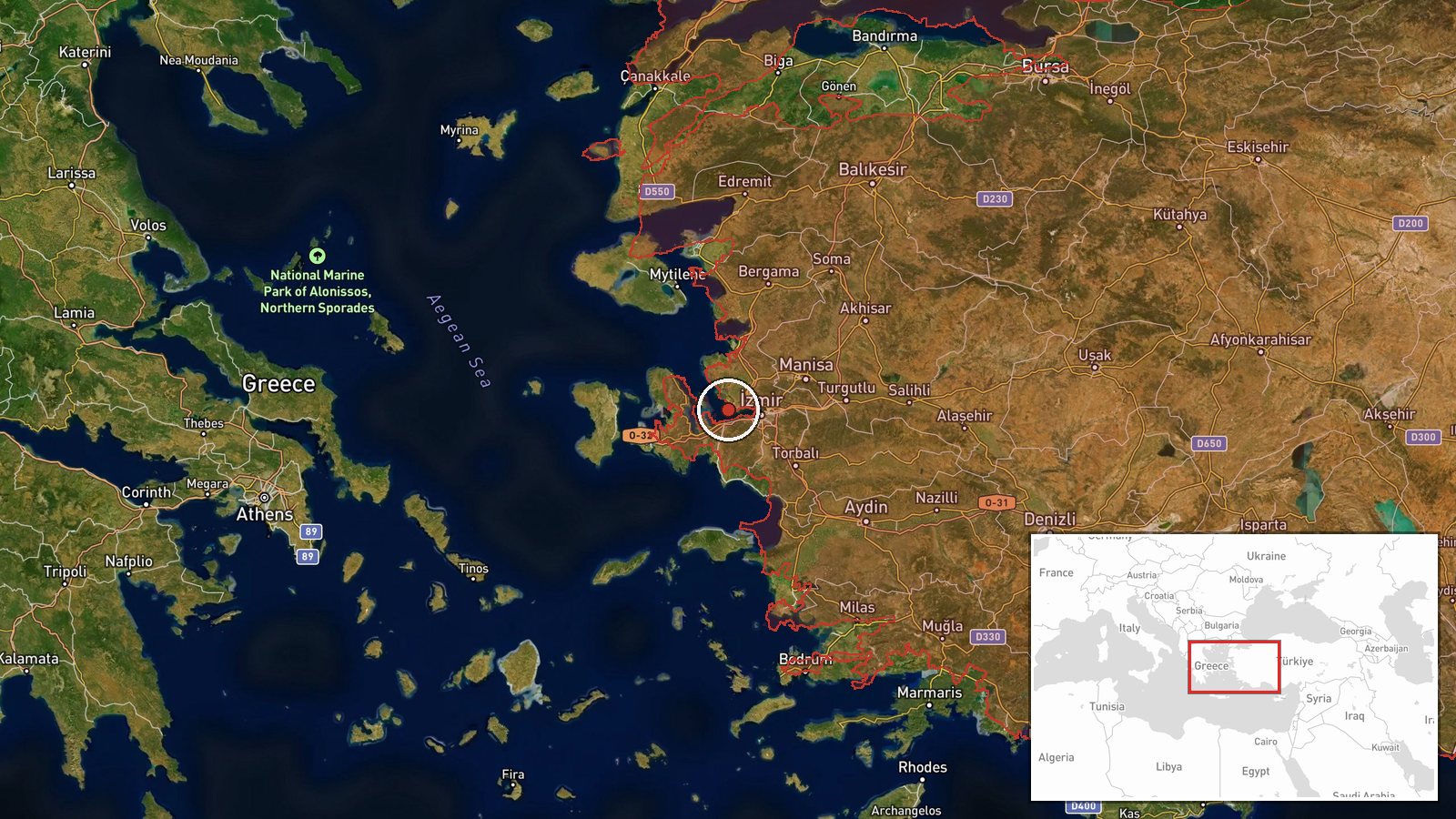Click the Çanakkale label
This screenshot has height=819, width=1456.
tap(655, 76)
